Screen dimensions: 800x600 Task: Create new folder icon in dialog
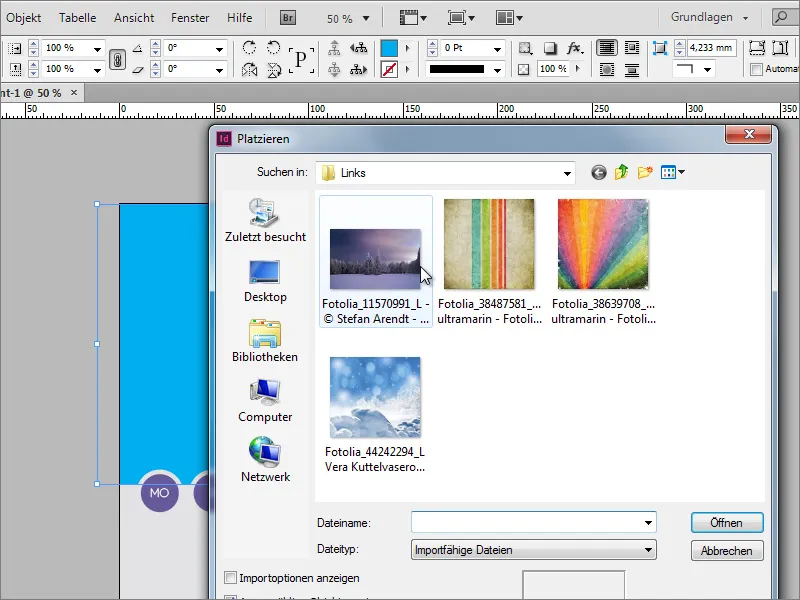[x=645, y=172]
